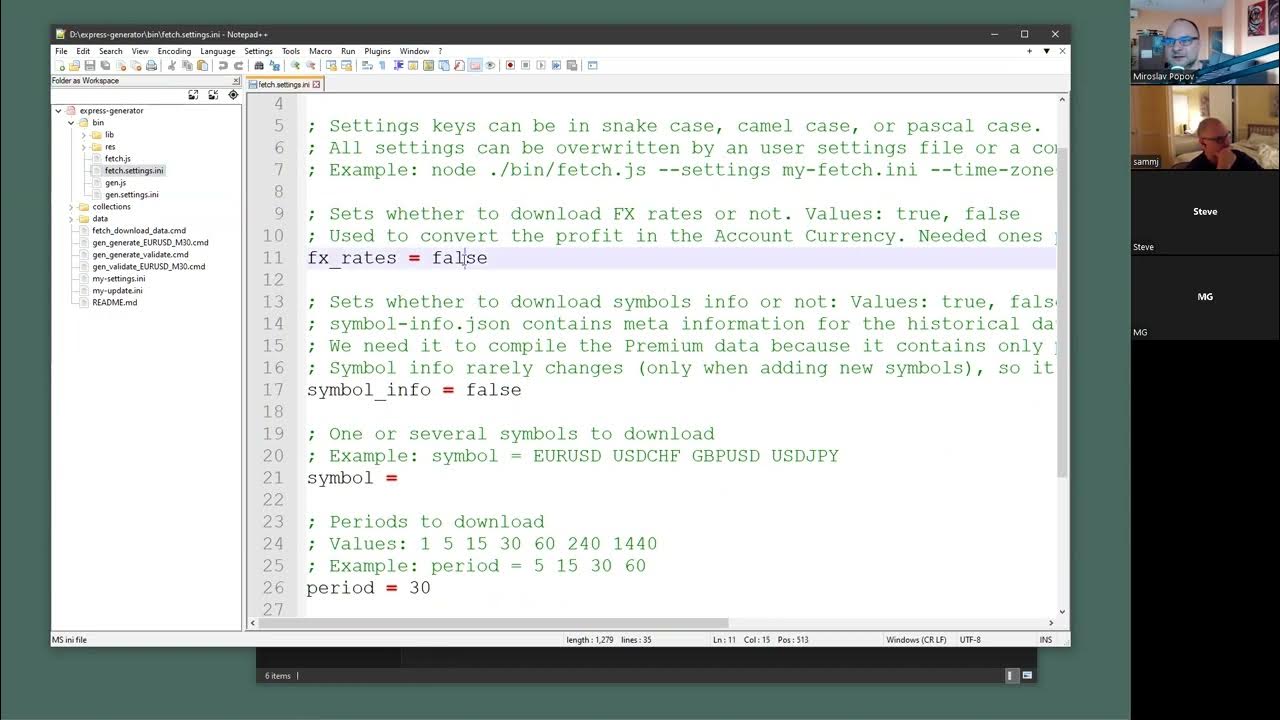Select gen.settings.ini in the tree
This screenshot has height=720, width=1280.
click(131, 195)
